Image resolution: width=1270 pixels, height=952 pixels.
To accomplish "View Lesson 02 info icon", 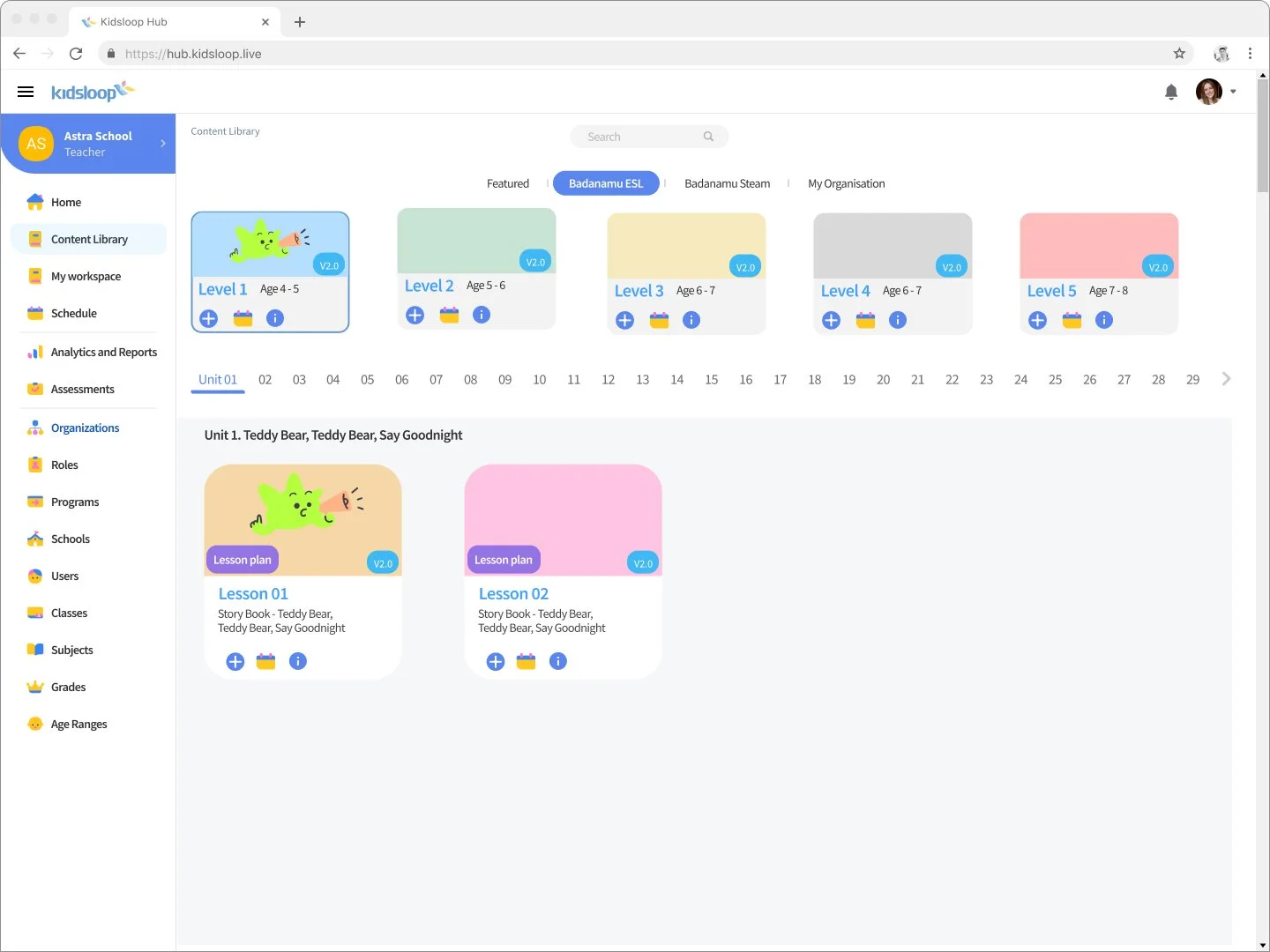I will (558, 661).
